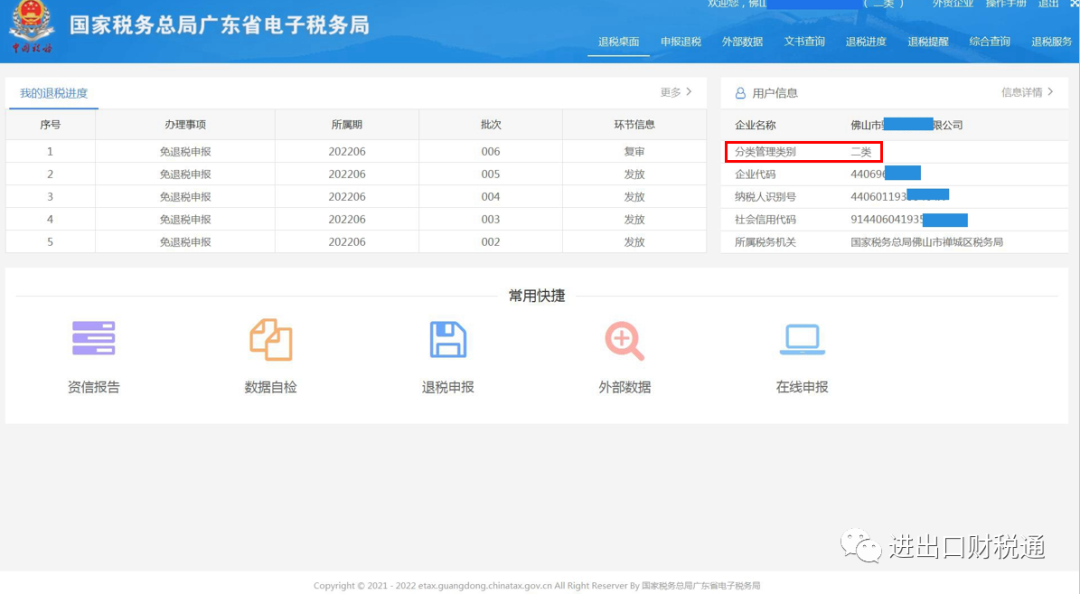Open the 文书查询 menu

point(804,41)
